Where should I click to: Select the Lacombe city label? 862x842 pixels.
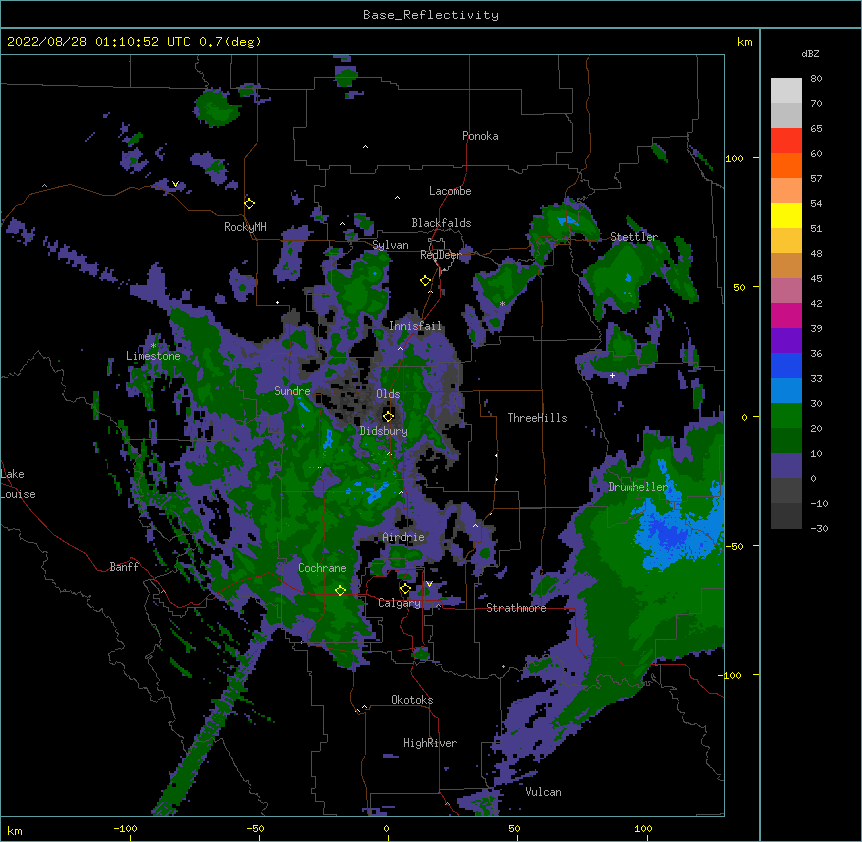[450, 191]
